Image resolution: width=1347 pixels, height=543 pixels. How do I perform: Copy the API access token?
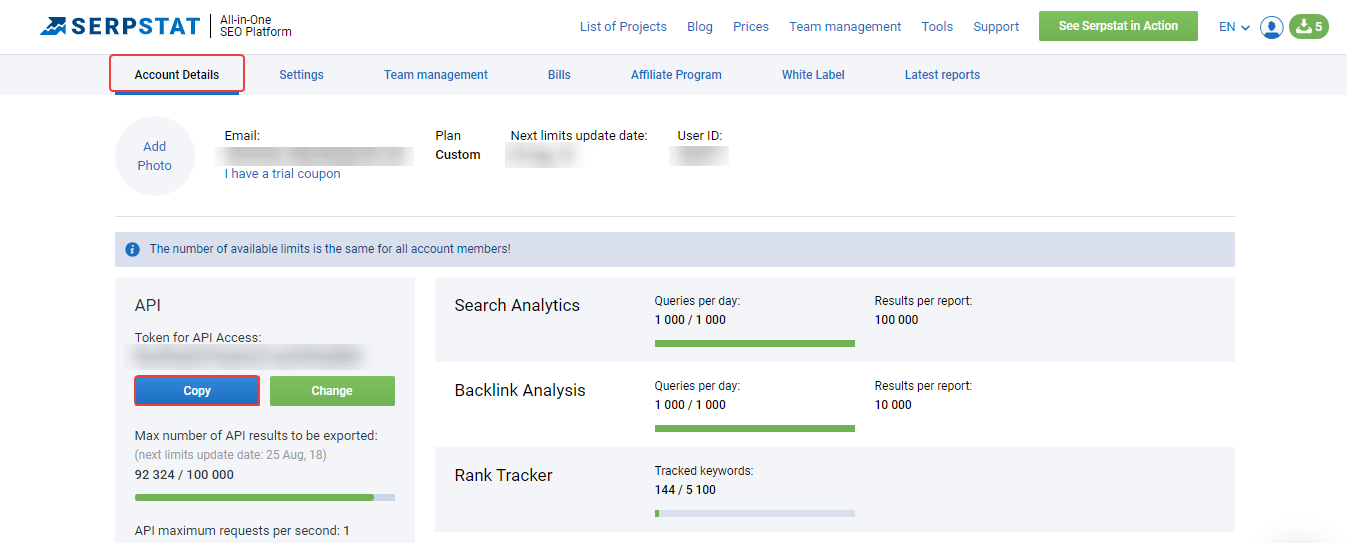(197, 391)
